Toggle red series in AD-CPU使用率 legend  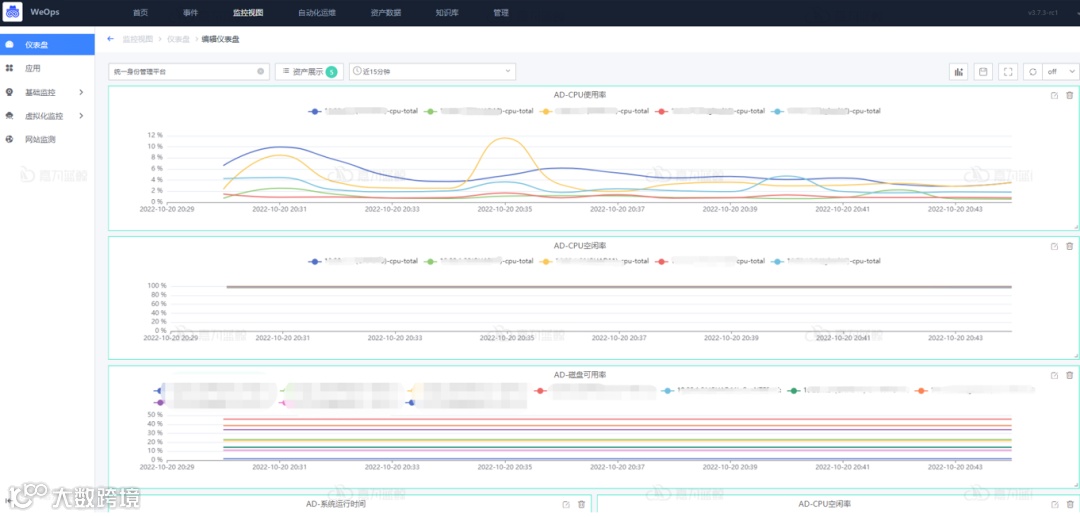pyautogui.click(x=710, y=111)
